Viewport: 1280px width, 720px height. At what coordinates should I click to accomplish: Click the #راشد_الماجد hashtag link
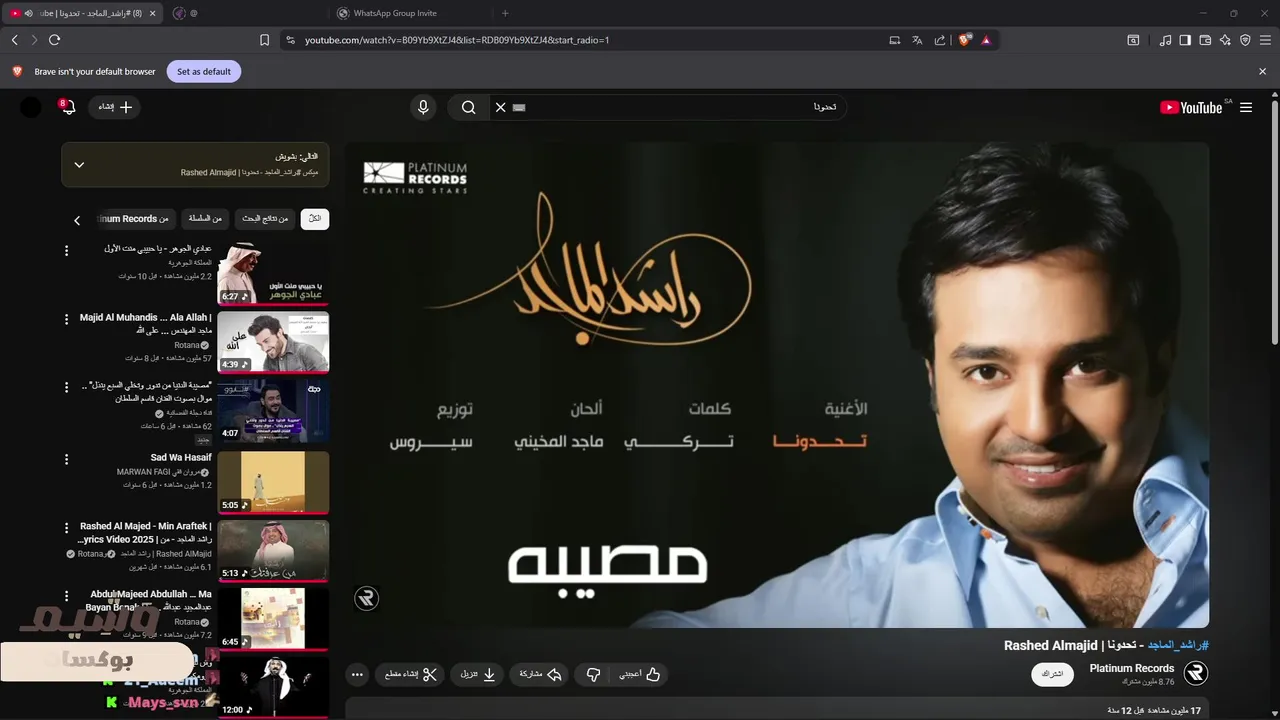tap(1177, 645)
